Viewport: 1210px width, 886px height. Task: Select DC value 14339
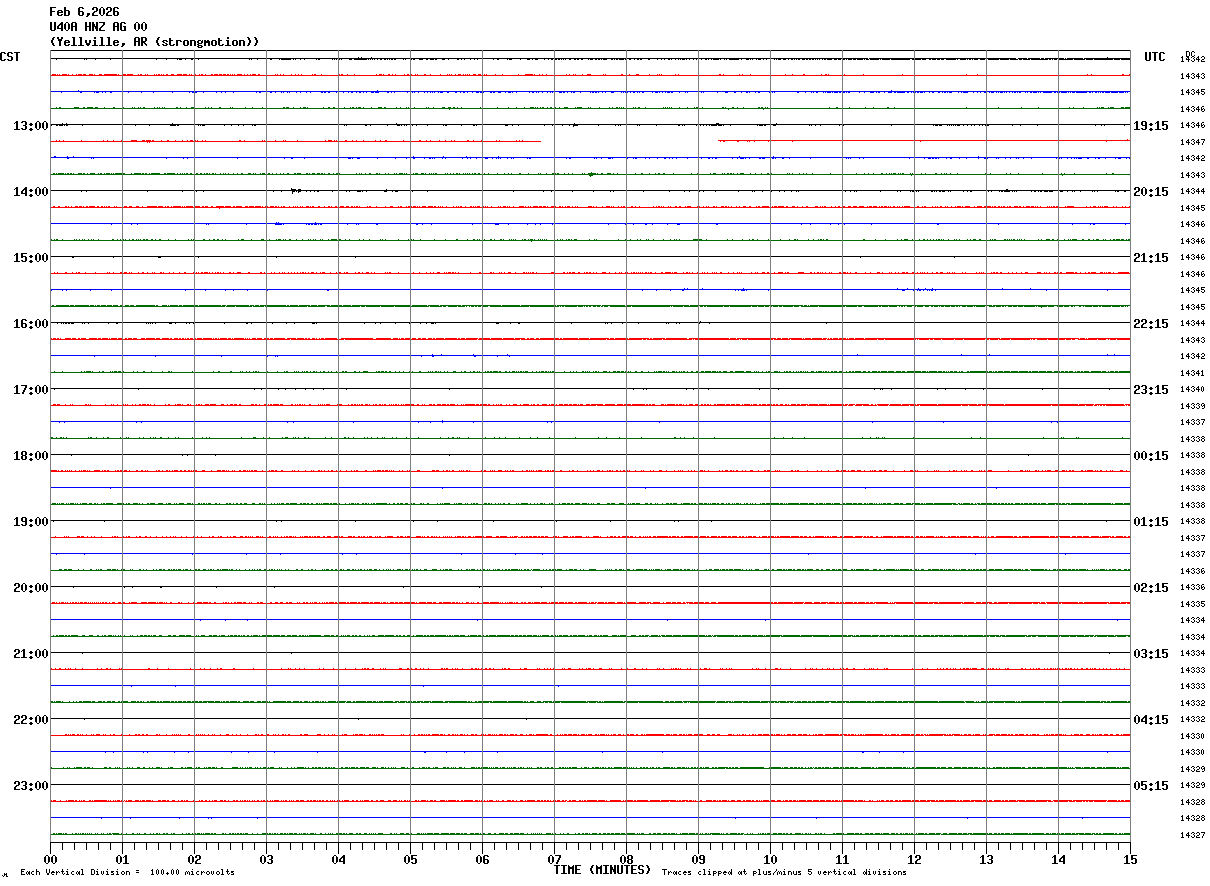(x=1192, y=406)
